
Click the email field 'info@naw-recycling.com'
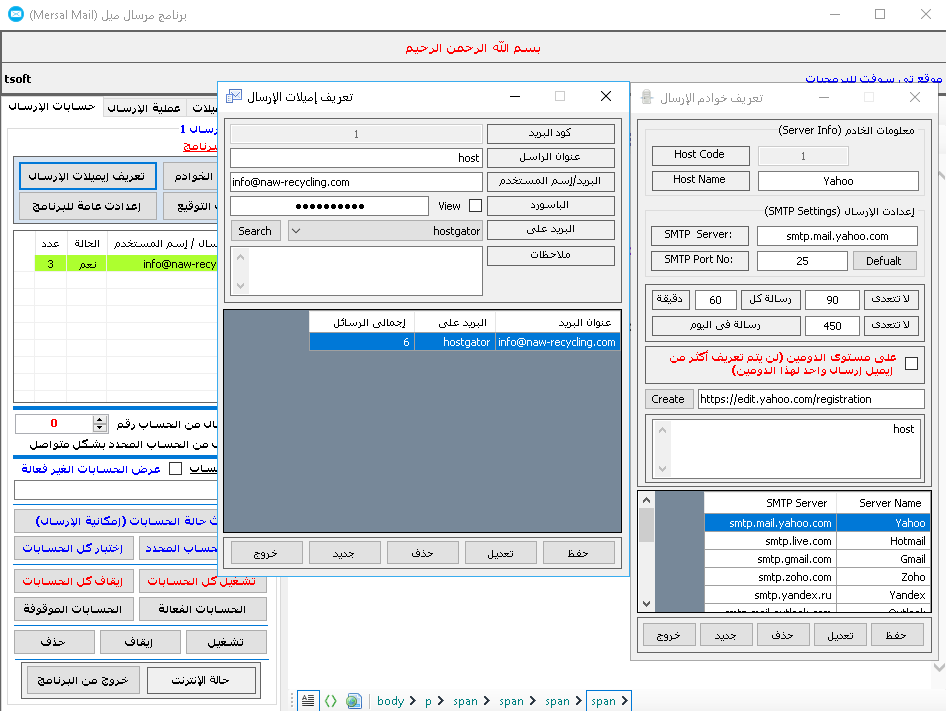click(357, 182)
